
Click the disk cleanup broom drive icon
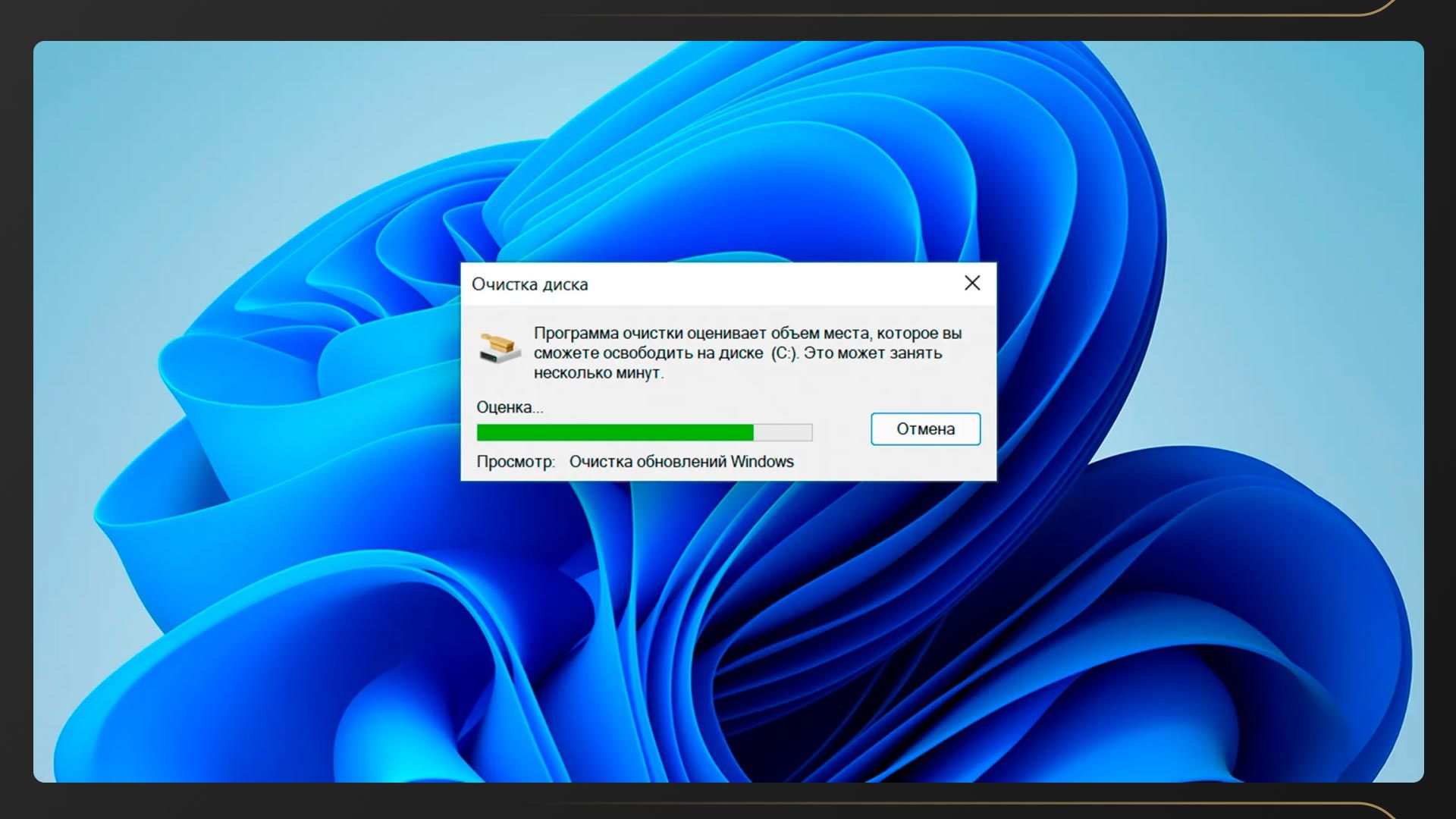pyautogui.click(x=500, y=347)
